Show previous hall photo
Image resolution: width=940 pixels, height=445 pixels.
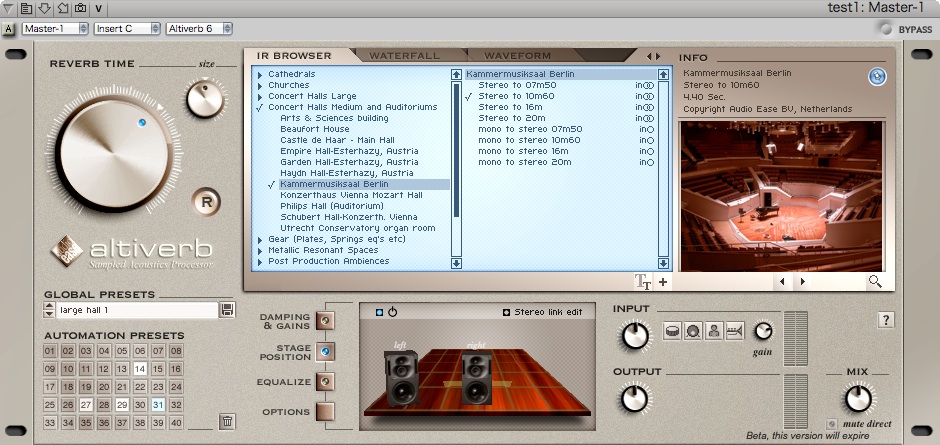tap(782, 281)
